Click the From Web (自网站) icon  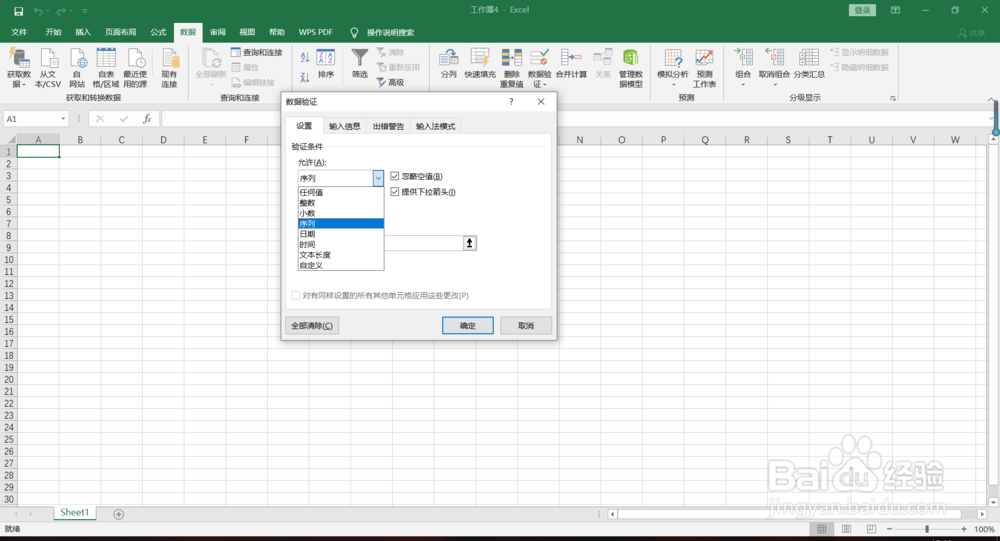[77, 59]
